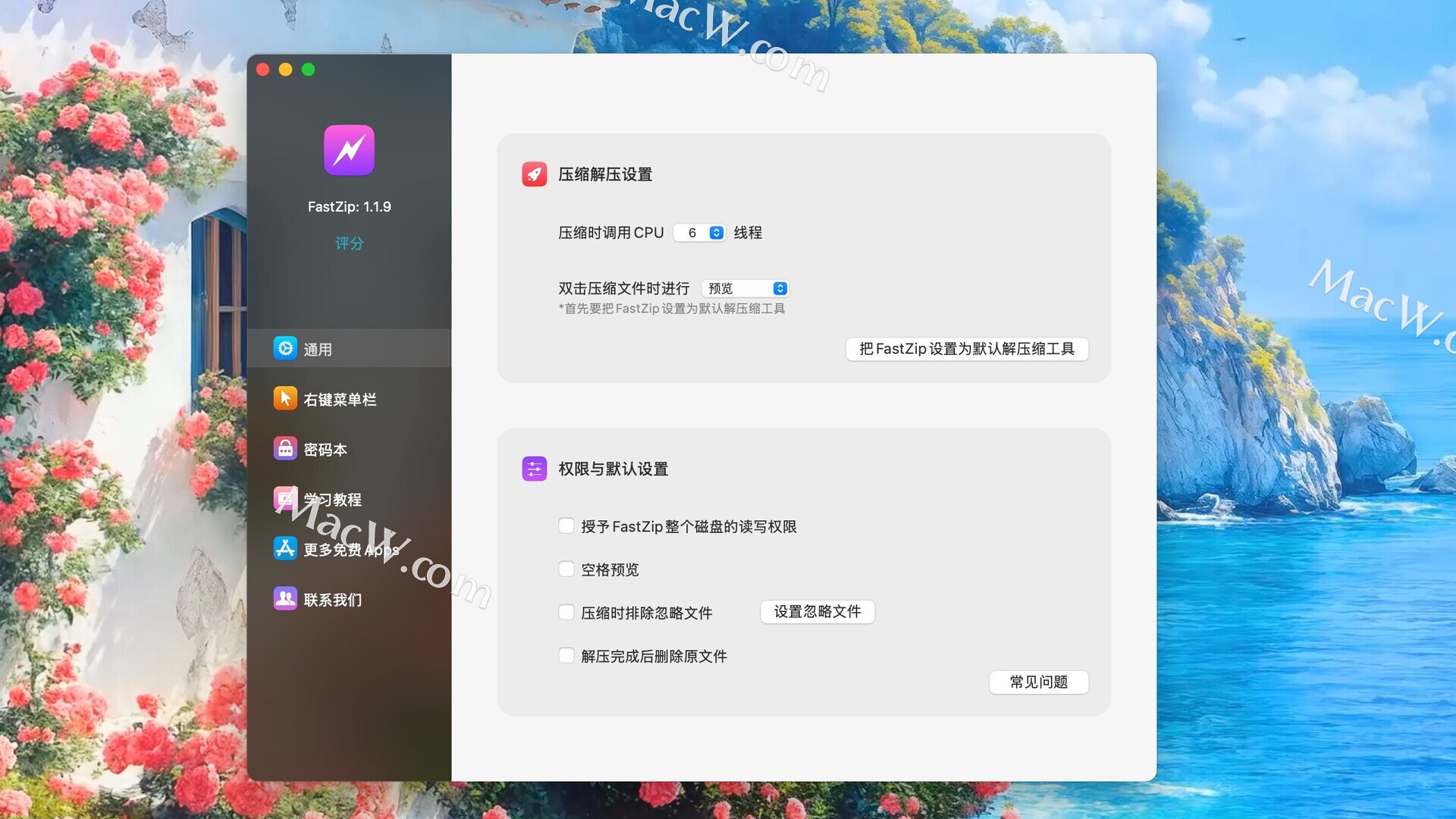Click the gear icon next to 通用

click(285, 348)
